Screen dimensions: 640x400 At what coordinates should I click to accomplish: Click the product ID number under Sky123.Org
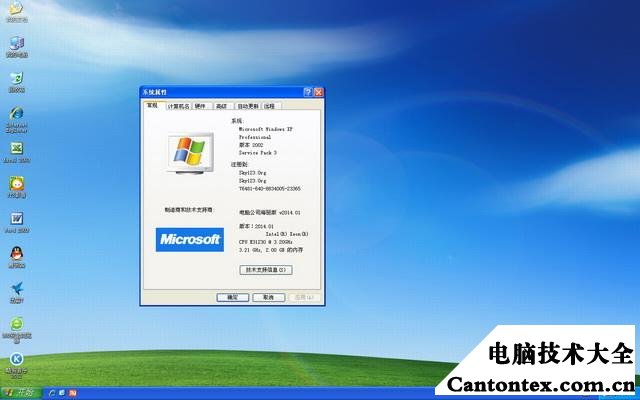tap(269, 189)
